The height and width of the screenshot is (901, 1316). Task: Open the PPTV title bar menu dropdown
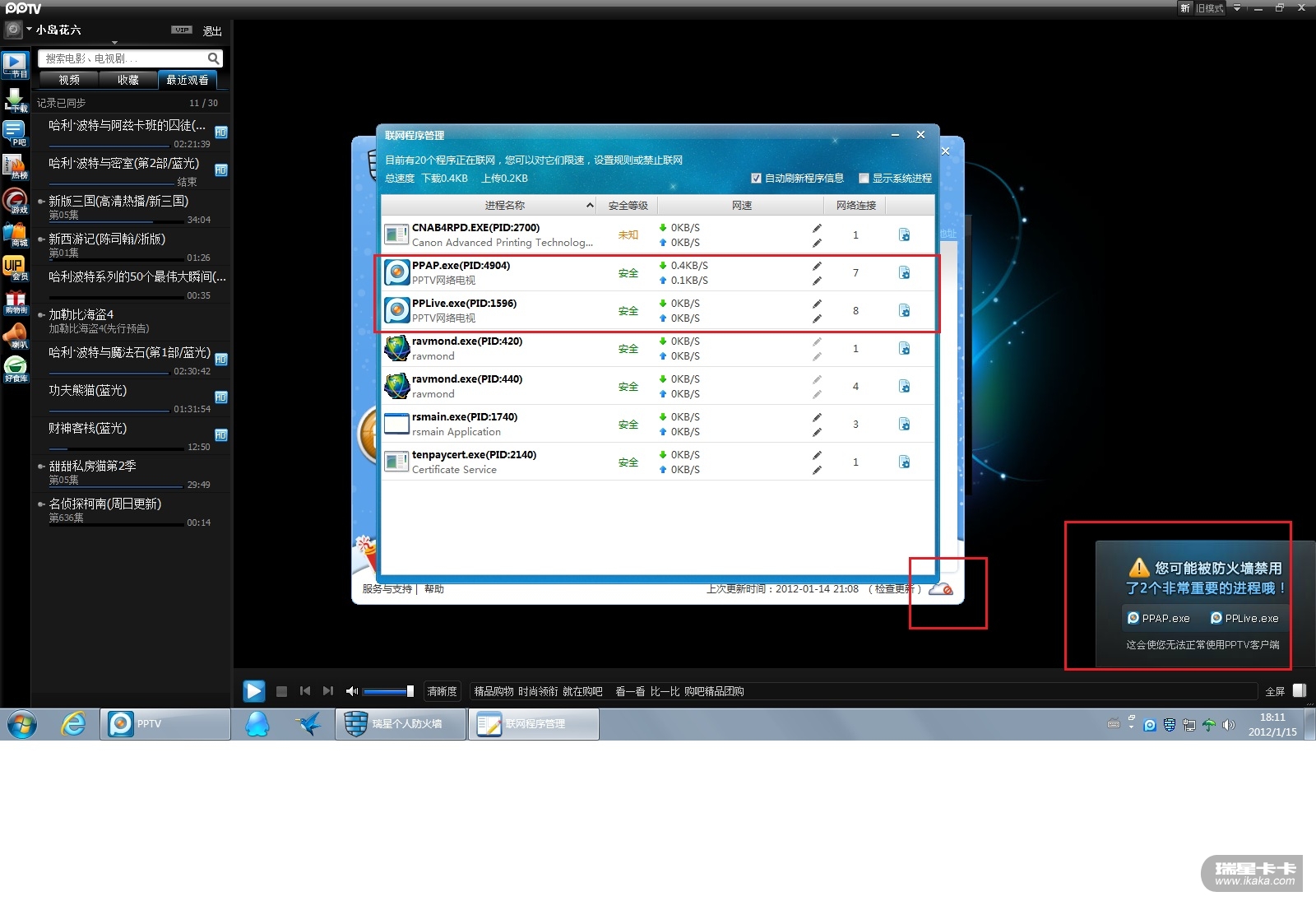[x=1236, y=8]
